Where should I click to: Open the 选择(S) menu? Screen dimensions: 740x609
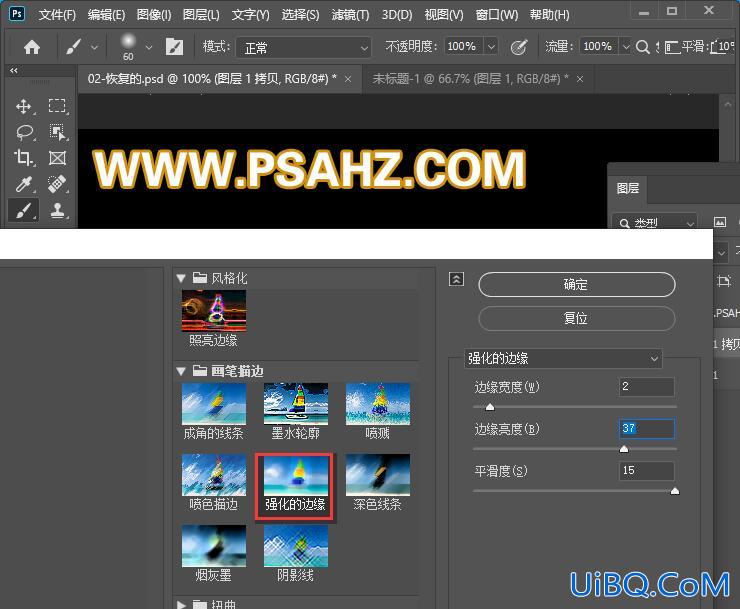point(300,15)
